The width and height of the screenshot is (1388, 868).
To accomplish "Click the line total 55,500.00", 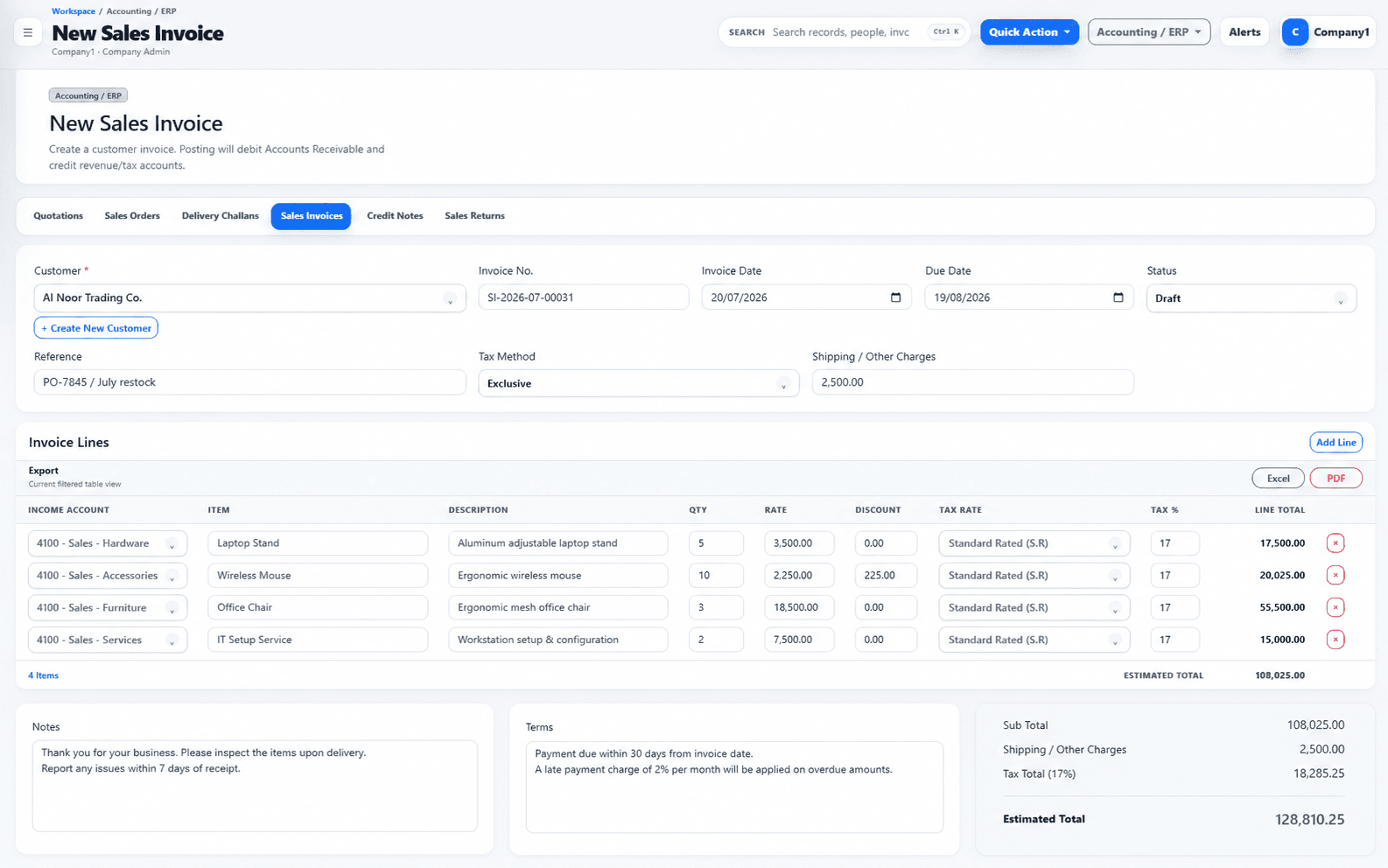I will 1282,607.
